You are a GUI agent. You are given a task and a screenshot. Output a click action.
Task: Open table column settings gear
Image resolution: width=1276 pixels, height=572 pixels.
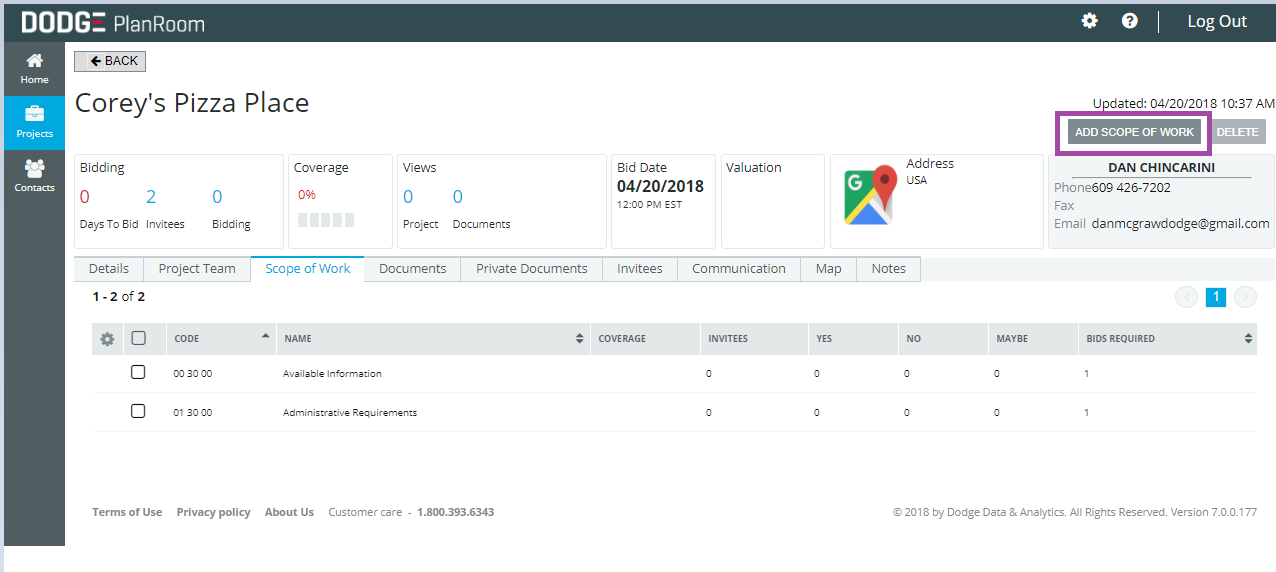(107, 339)
